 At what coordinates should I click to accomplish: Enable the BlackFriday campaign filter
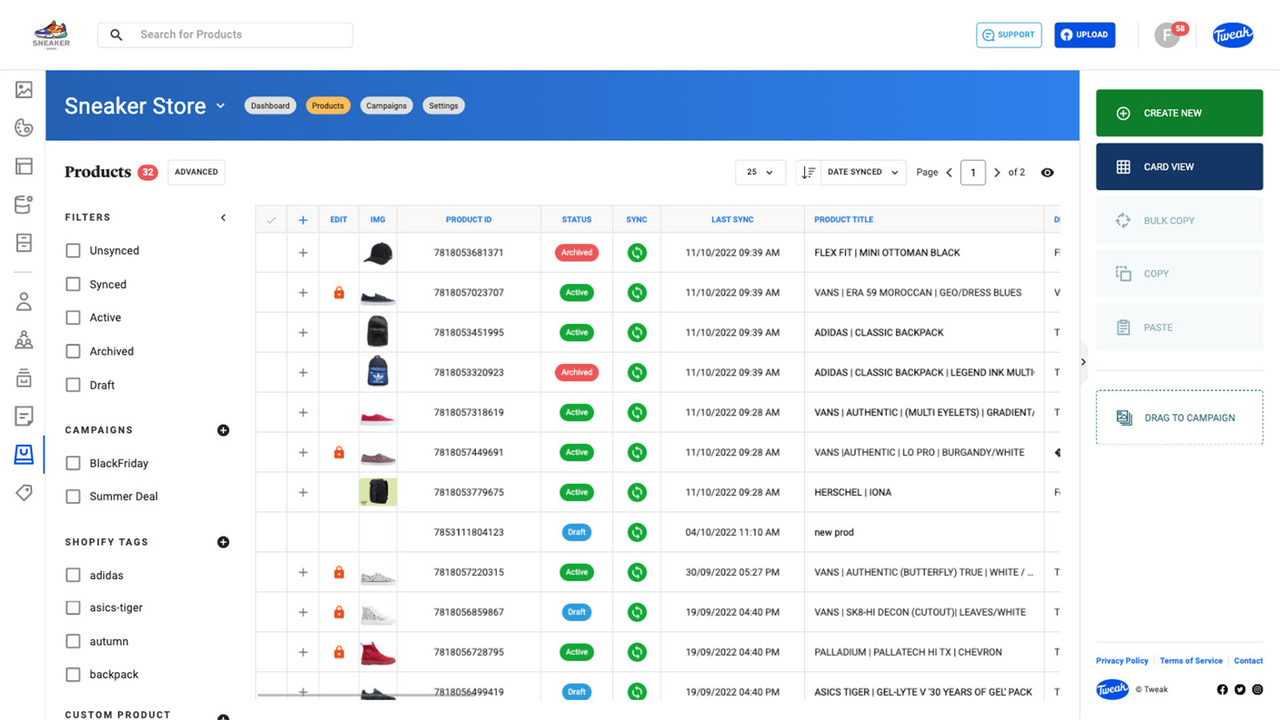click(72, 462)
